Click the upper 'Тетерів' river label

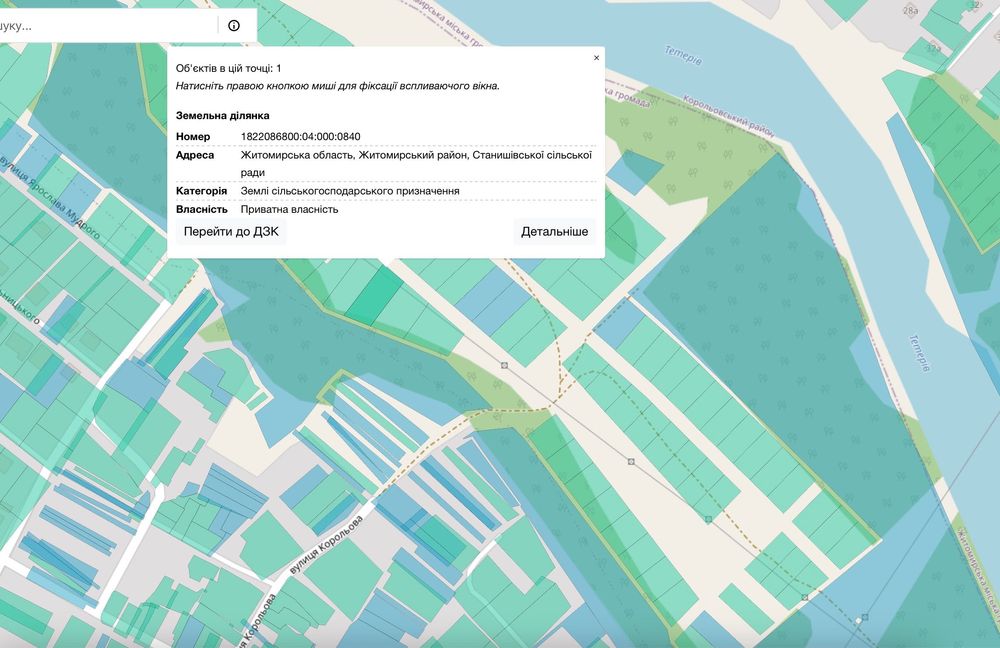[x=683, y=55]
